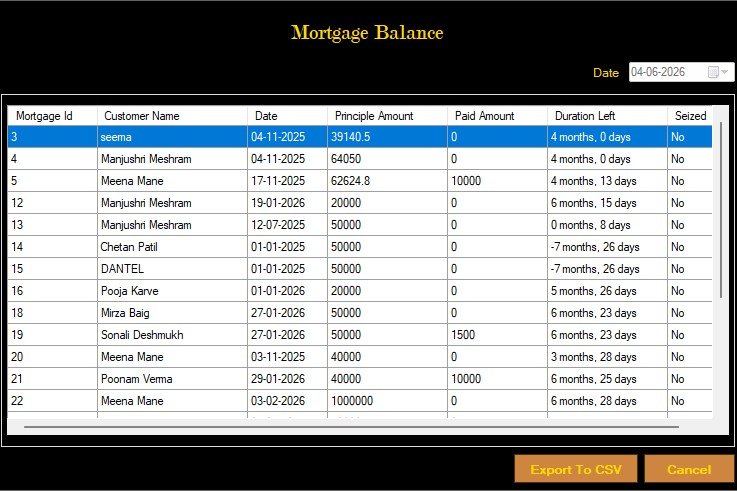Select the Poonam Verma row

coord(360,379)
